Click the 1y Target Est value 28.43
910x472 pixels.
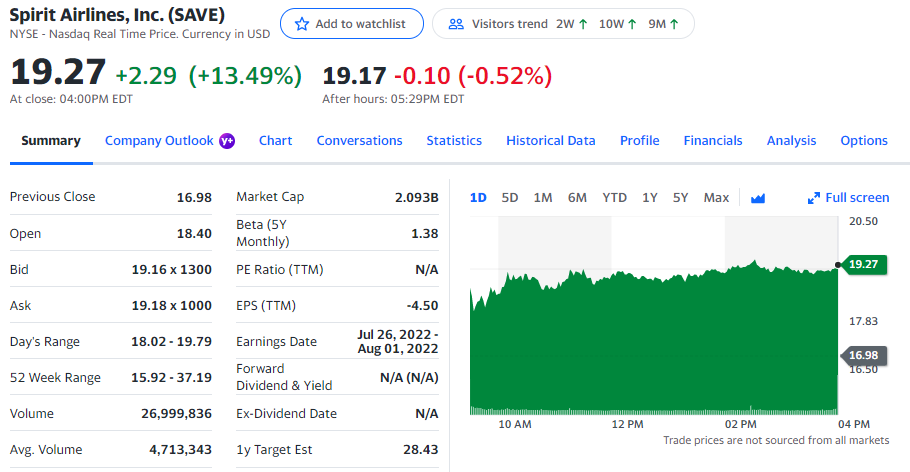click(421, 449)
